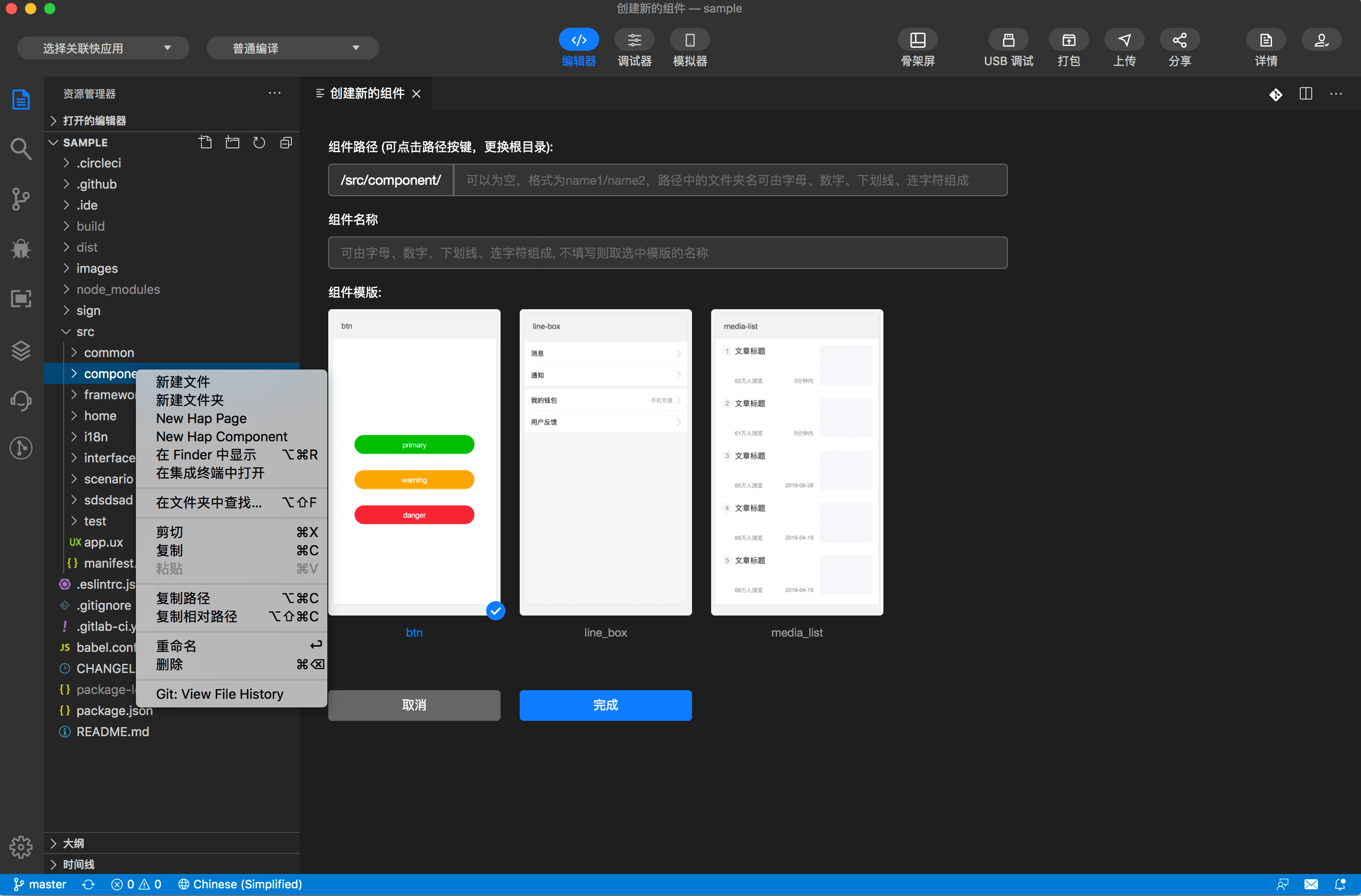Select New Hap Component from context menu
Viewport: 1361px width, 896px height.
(222, 437)
